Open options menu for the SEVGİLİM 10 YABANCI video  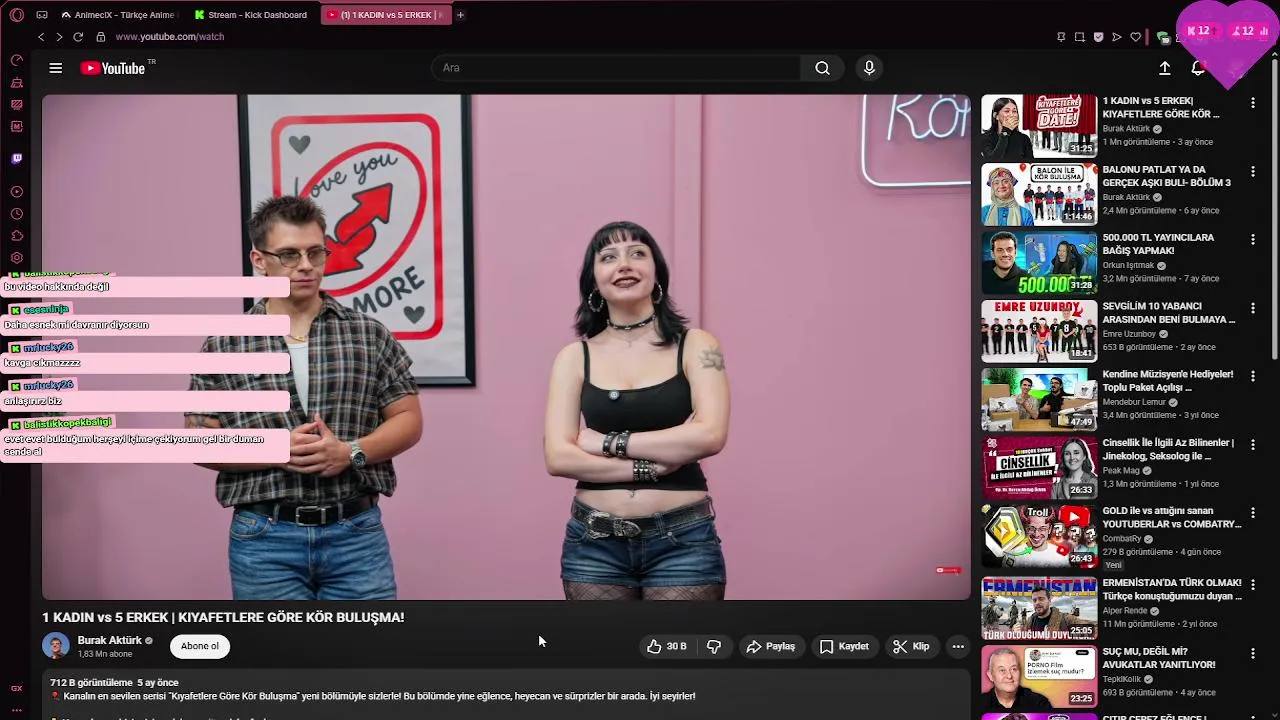pyautogui.click(x=1252, y=308)
